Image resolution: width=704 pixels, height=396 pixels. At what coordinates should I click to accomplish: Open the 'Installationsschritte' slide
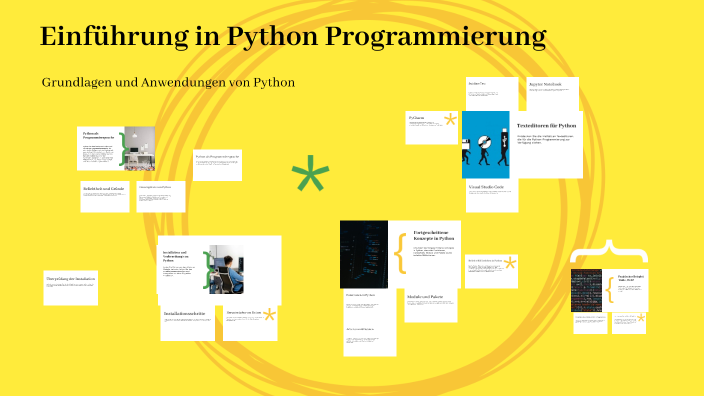[188, 323]
